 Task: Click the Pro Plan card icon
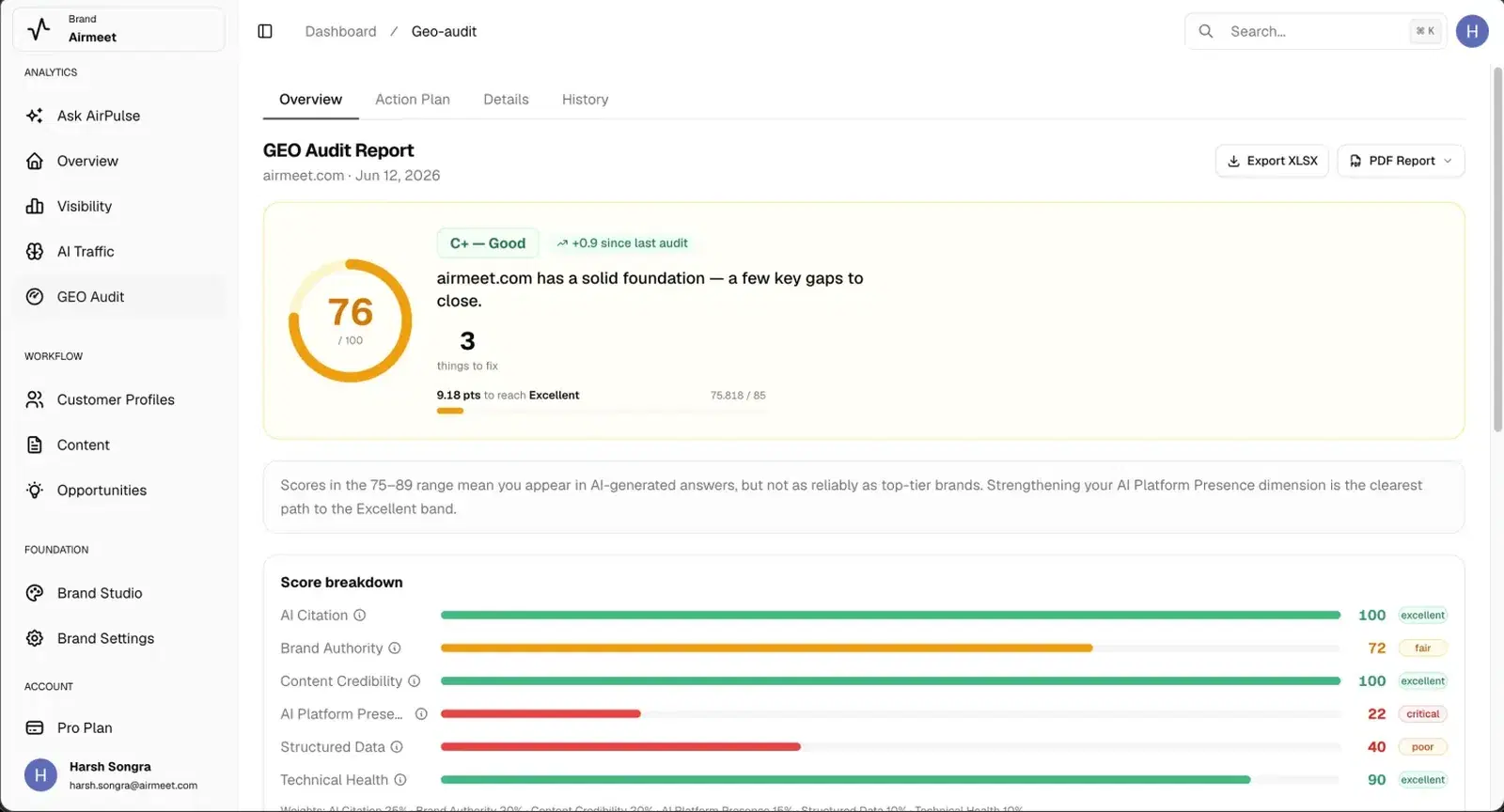[x=35, y=727]
